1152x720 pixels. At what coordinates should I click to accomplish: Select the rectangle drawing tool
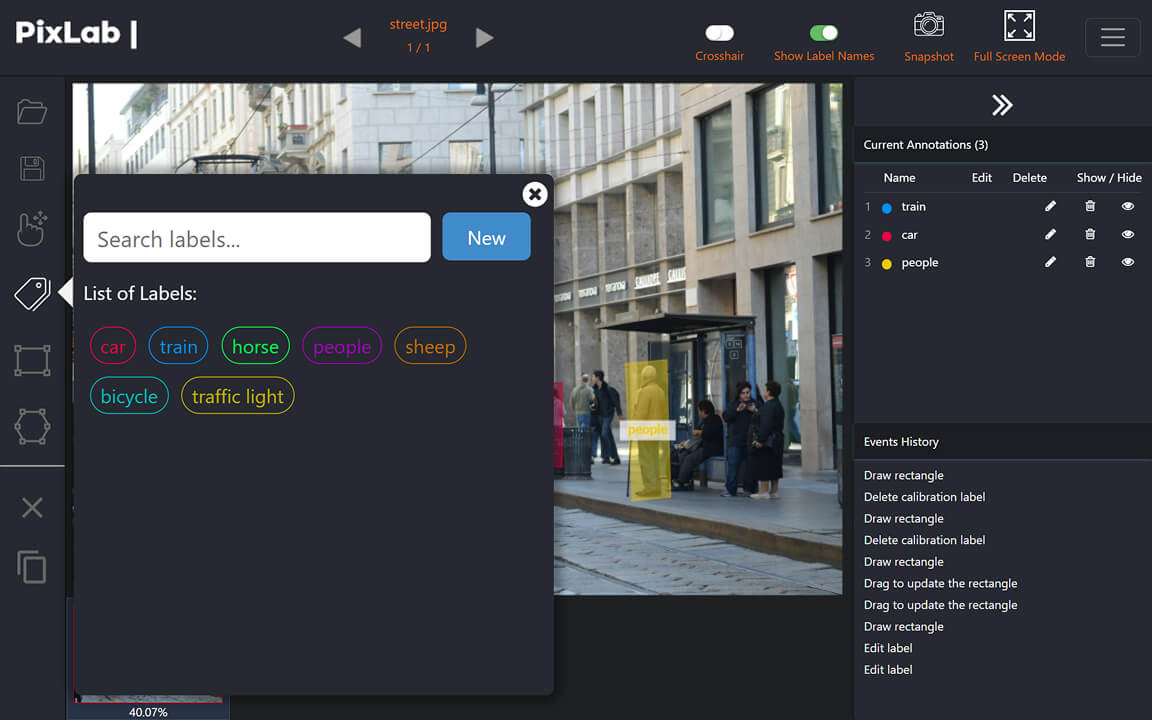32,360
